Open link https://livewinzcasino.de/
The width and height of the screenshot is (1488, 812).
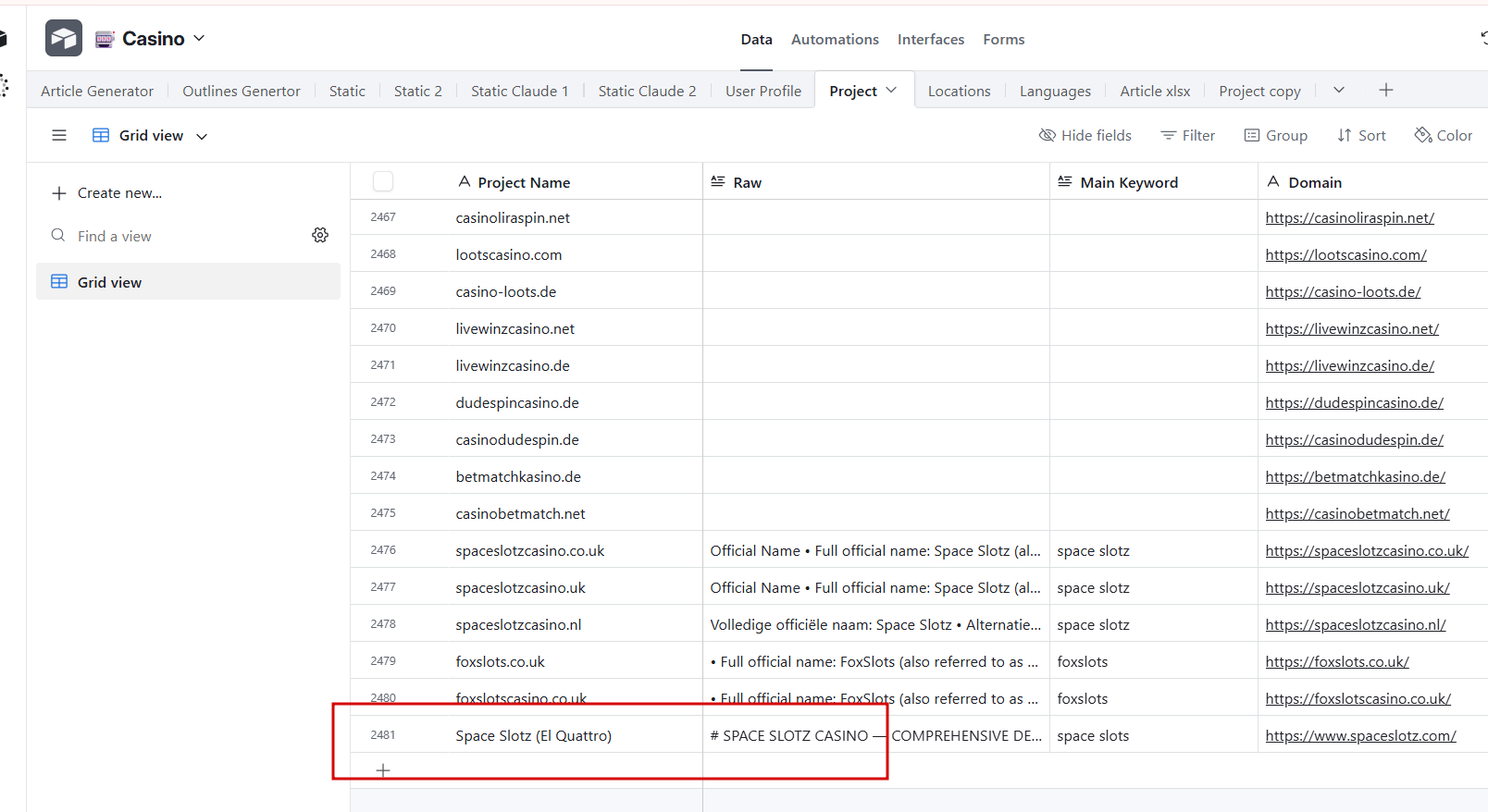pos(1350,365)
